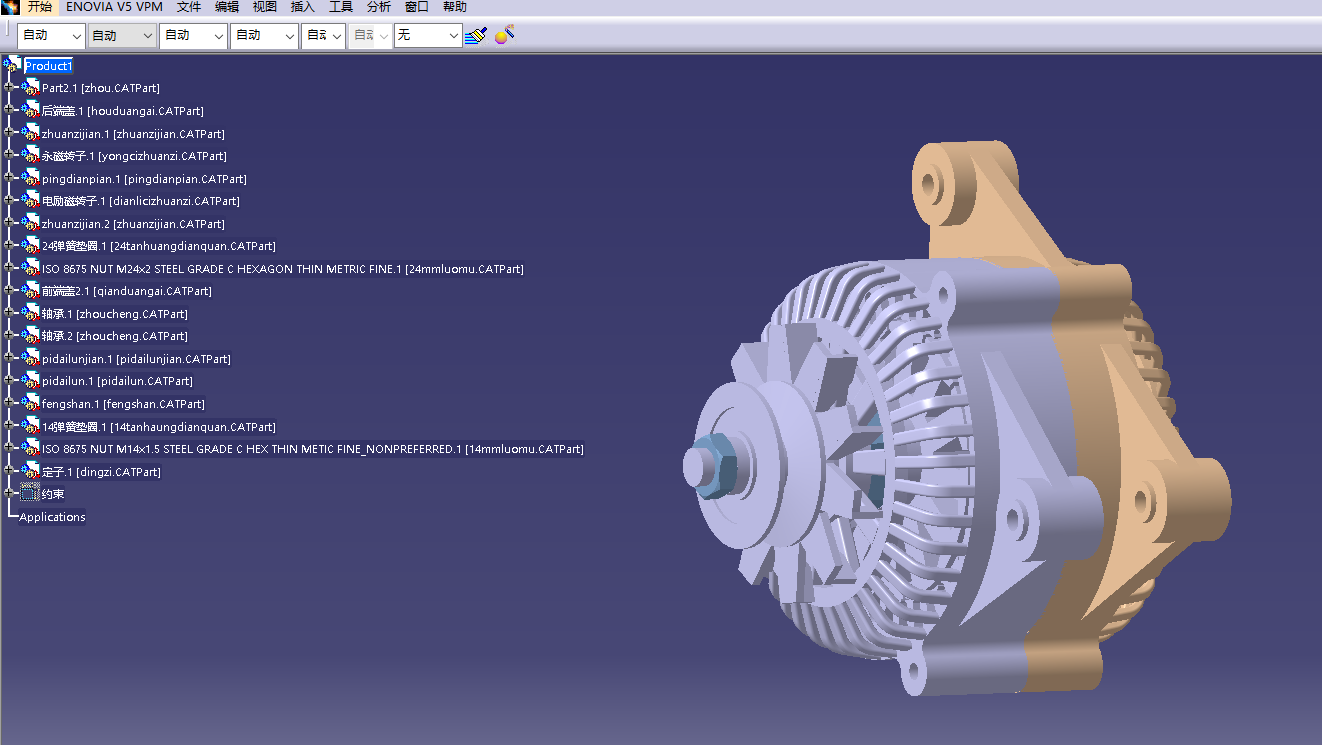Open the 视图 menu
Image resolution: width=1322 pixels, height=745 pixels.
point(265,7)
